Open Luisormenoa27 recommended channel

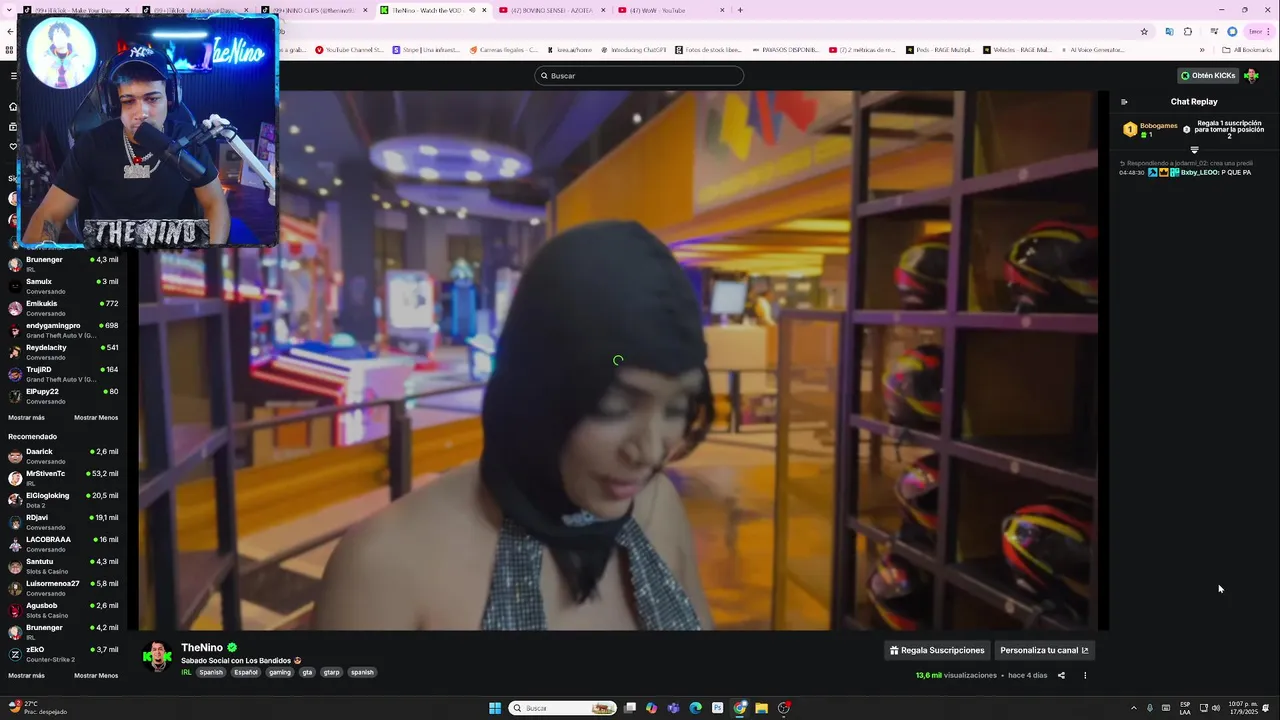pyautogui.click(x=64, y=588)
